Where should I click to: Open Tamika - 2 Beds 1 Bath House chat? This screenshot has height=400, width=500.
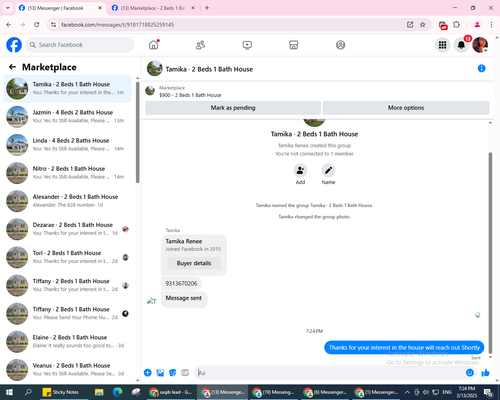point(68,89)
